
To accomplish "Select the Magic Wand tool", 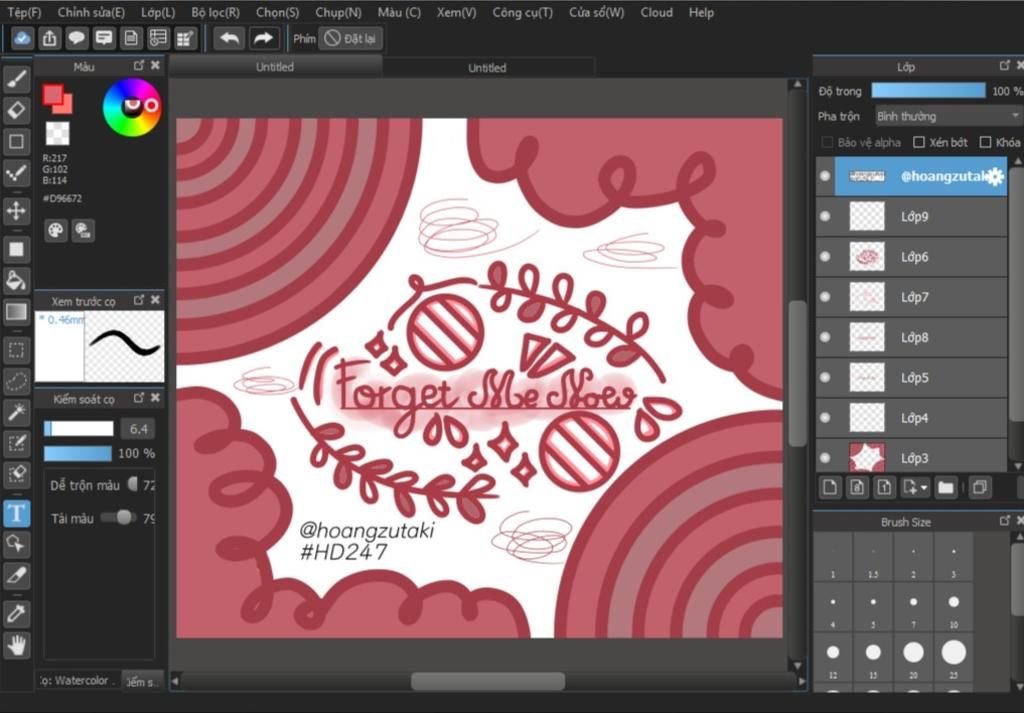I will (x=16, y=412).
